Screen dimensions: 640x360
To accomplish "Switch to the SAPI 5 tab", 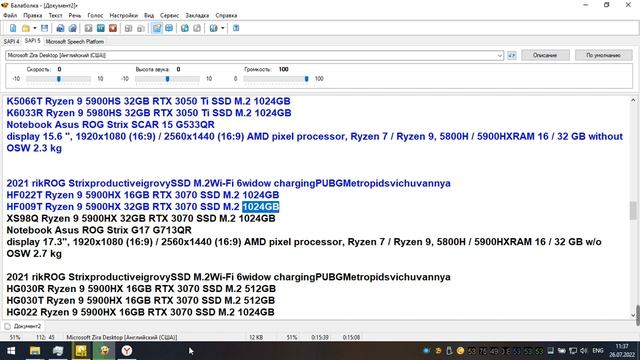I will 32,41.
